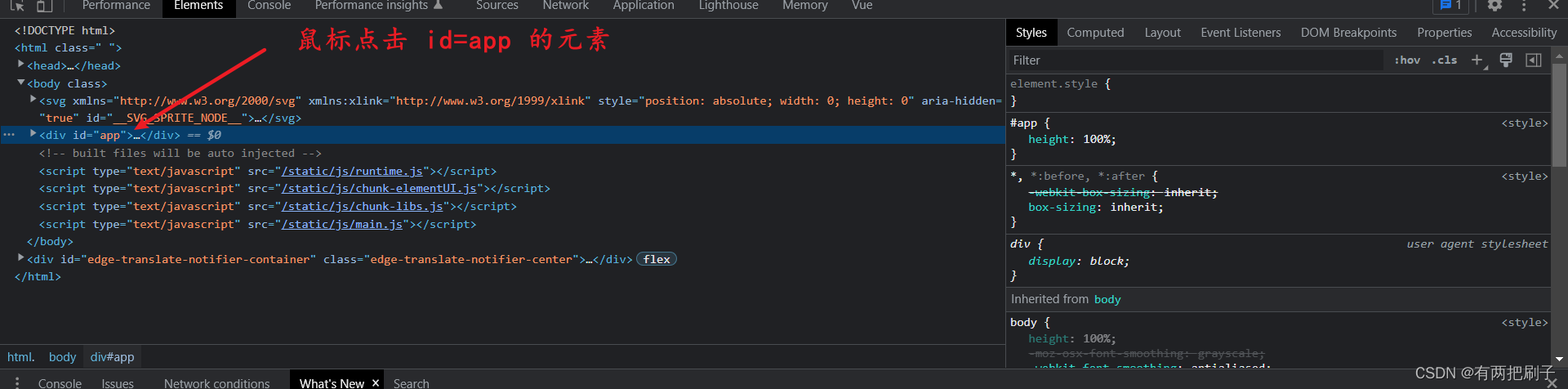1568x389 pixels.
Task: Toggle the .cls element classes panel
Action: (1444, 60)
